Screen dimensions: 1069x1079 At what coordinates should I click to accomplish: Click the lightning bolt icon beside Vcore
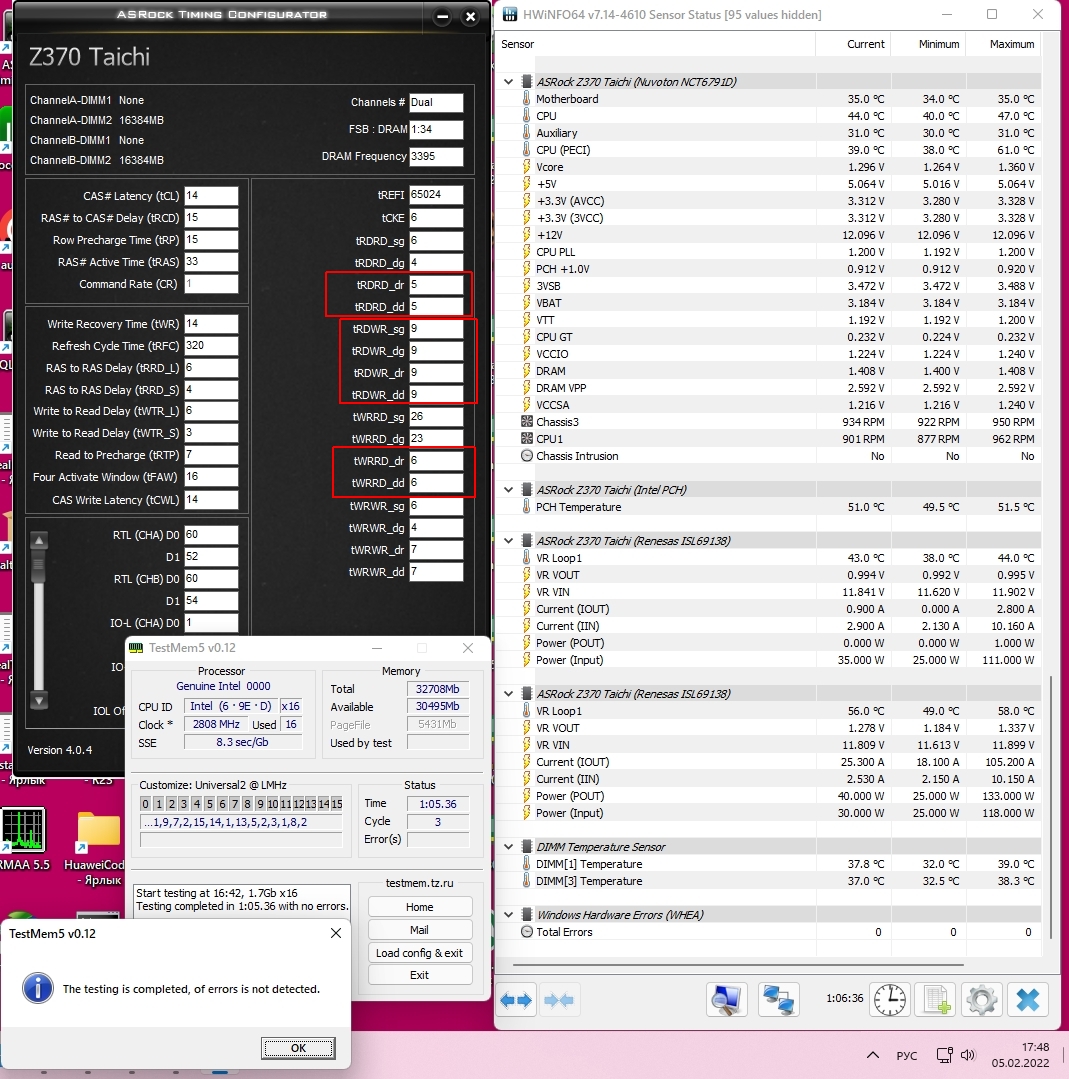point(527,167)
